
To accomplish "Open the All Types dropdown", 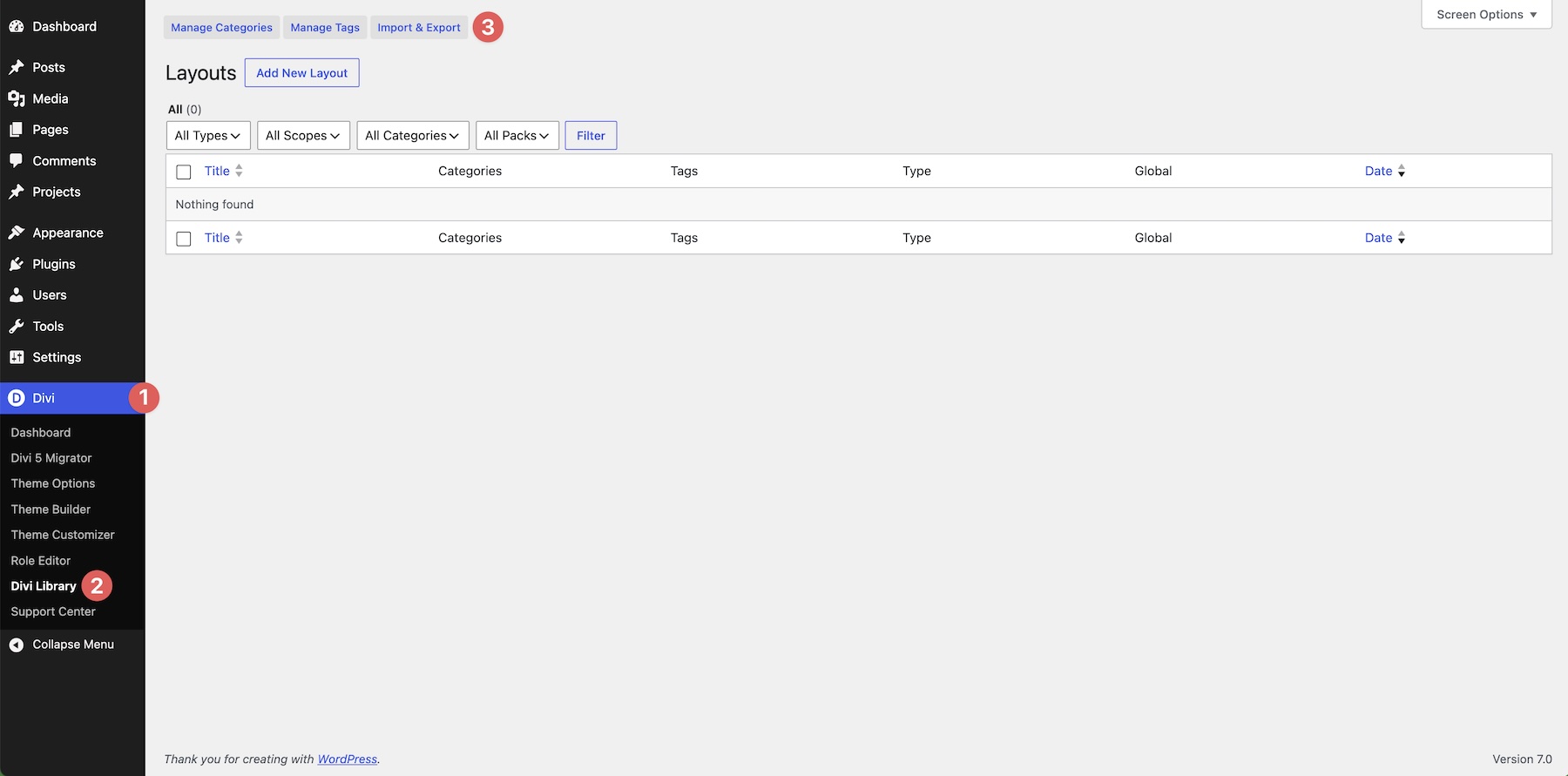I will (x=208, y=135).
